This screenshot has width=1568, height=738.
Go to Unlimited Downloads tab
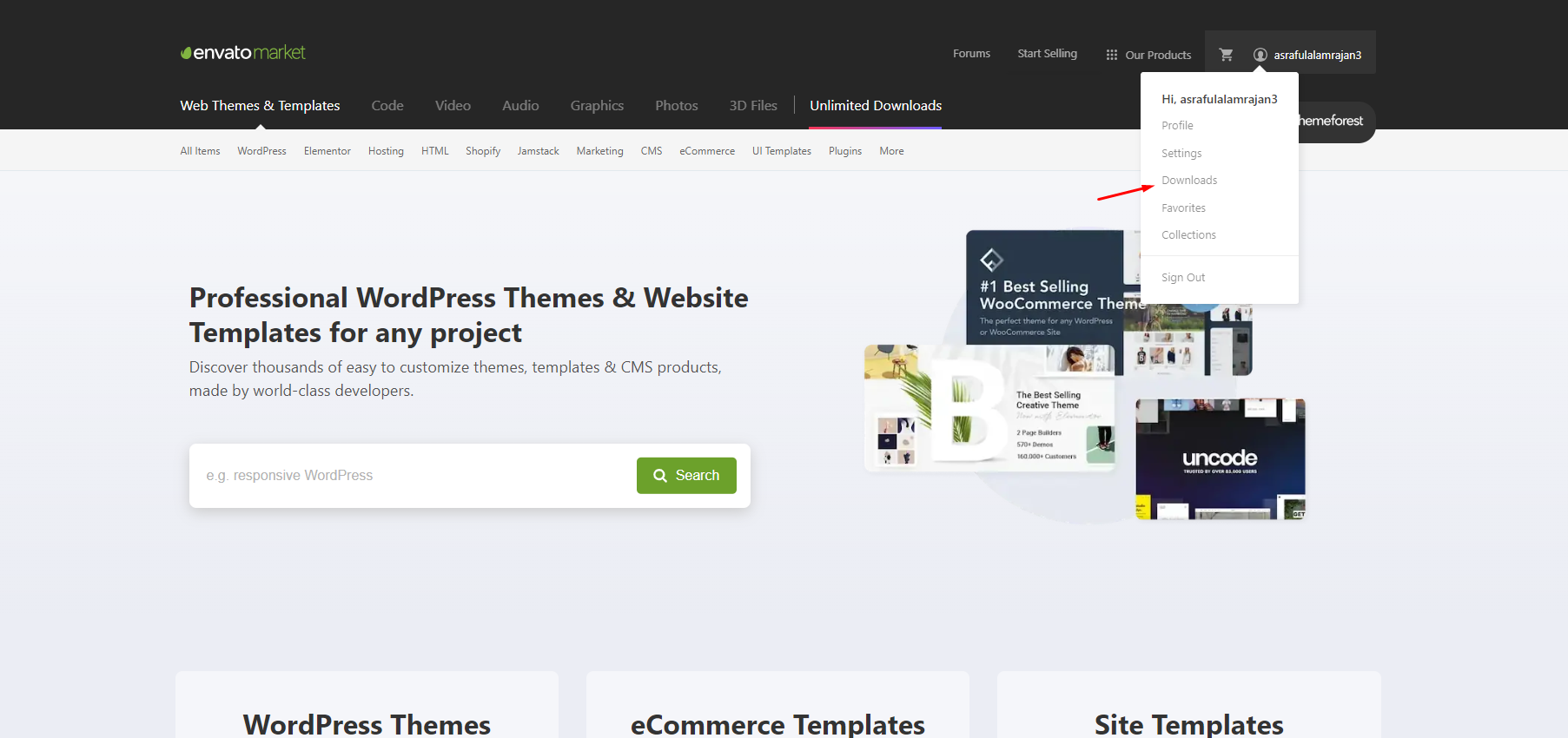click(x=876, y=106)
